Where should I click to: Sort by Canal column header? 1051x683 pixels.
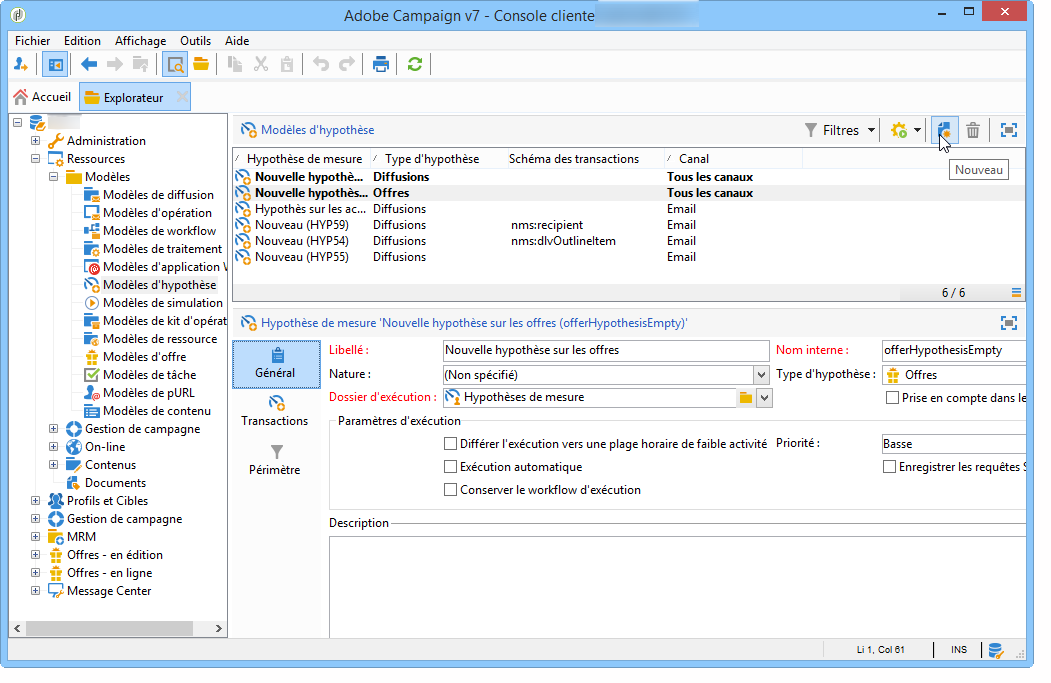pyautogui.click(x=733, y=159)
